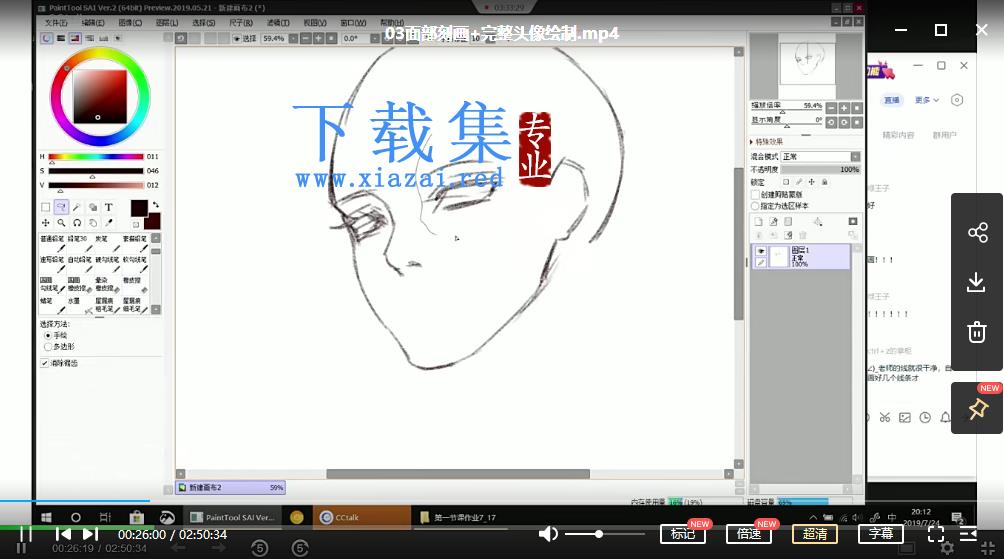Image resolution: width=1004 pixels, height=559 pixels.
Task: Click the 倍速 speed button
Action: tap(749, 533)
